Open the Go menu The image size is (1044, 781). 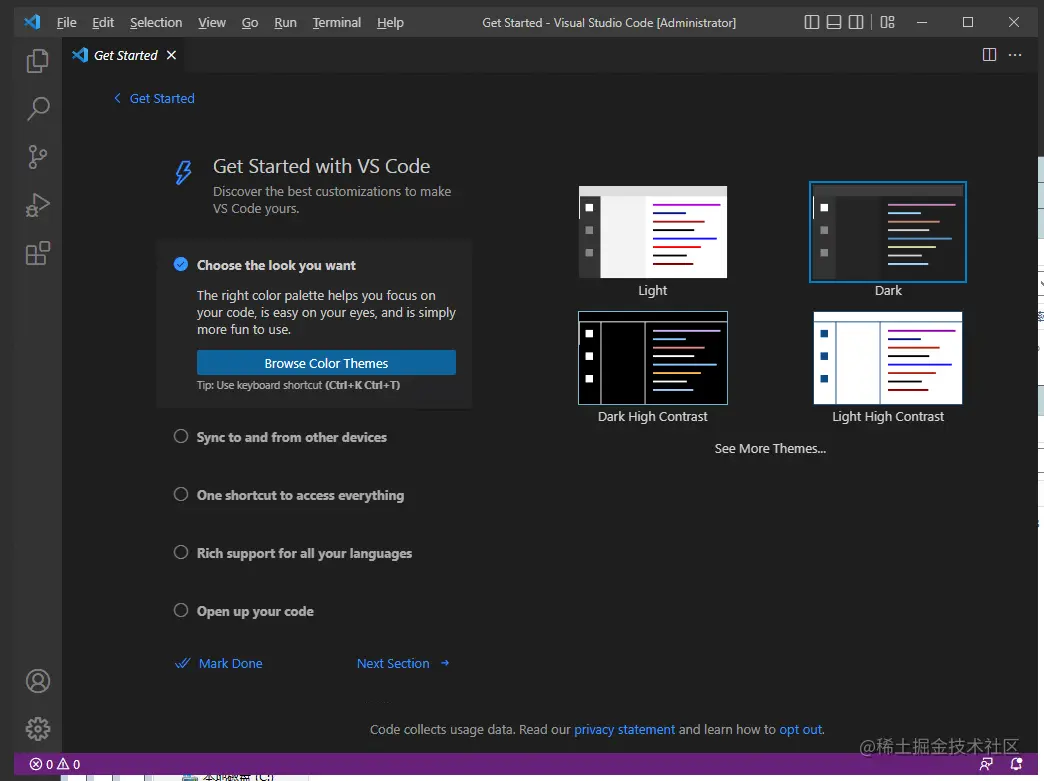coord(250,23)
